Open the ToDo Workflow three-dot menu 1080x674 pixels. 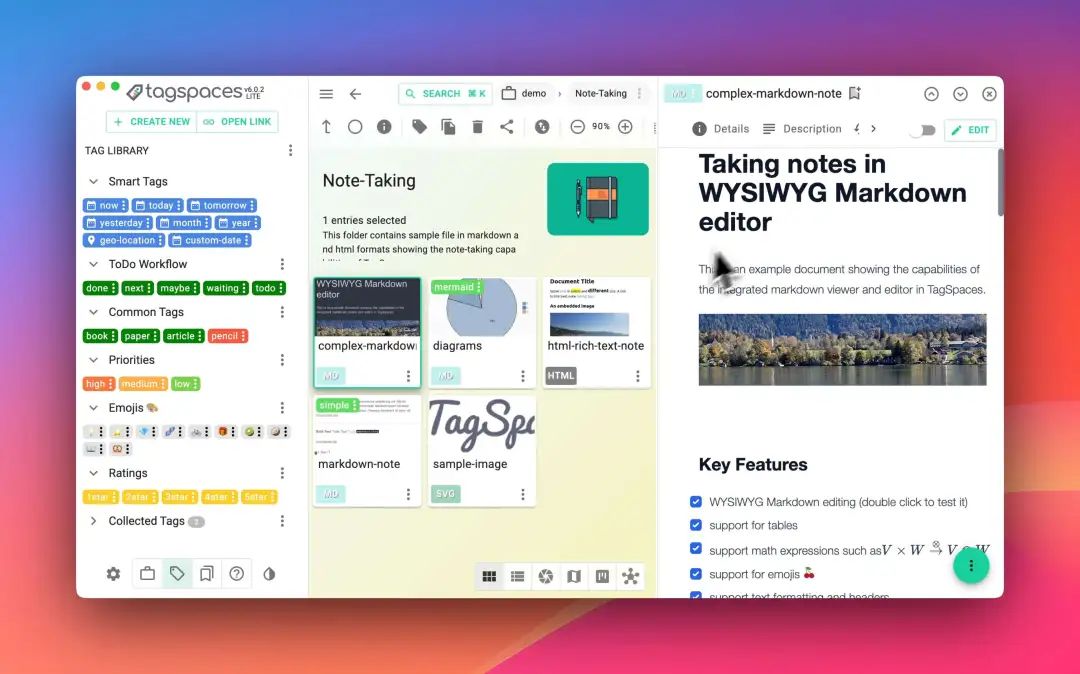[x=282, y=264]
